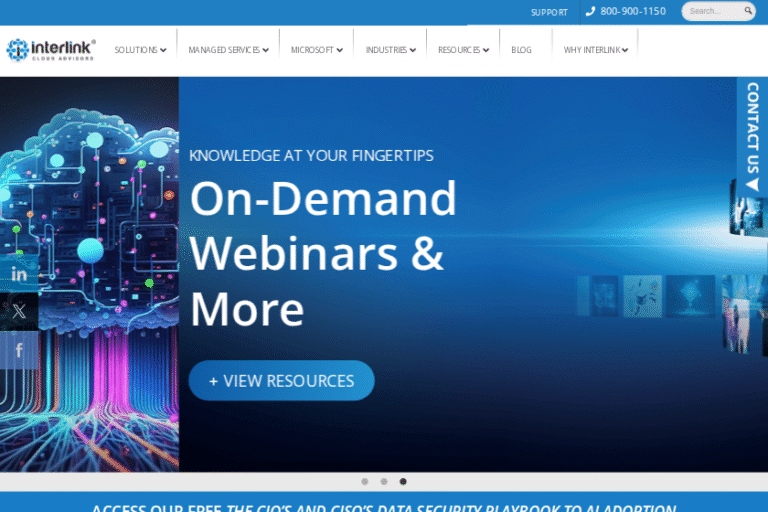This screenshot has height=512, width=768.
Task: Go to the second carousel slide dot
Action: [383, 481]
